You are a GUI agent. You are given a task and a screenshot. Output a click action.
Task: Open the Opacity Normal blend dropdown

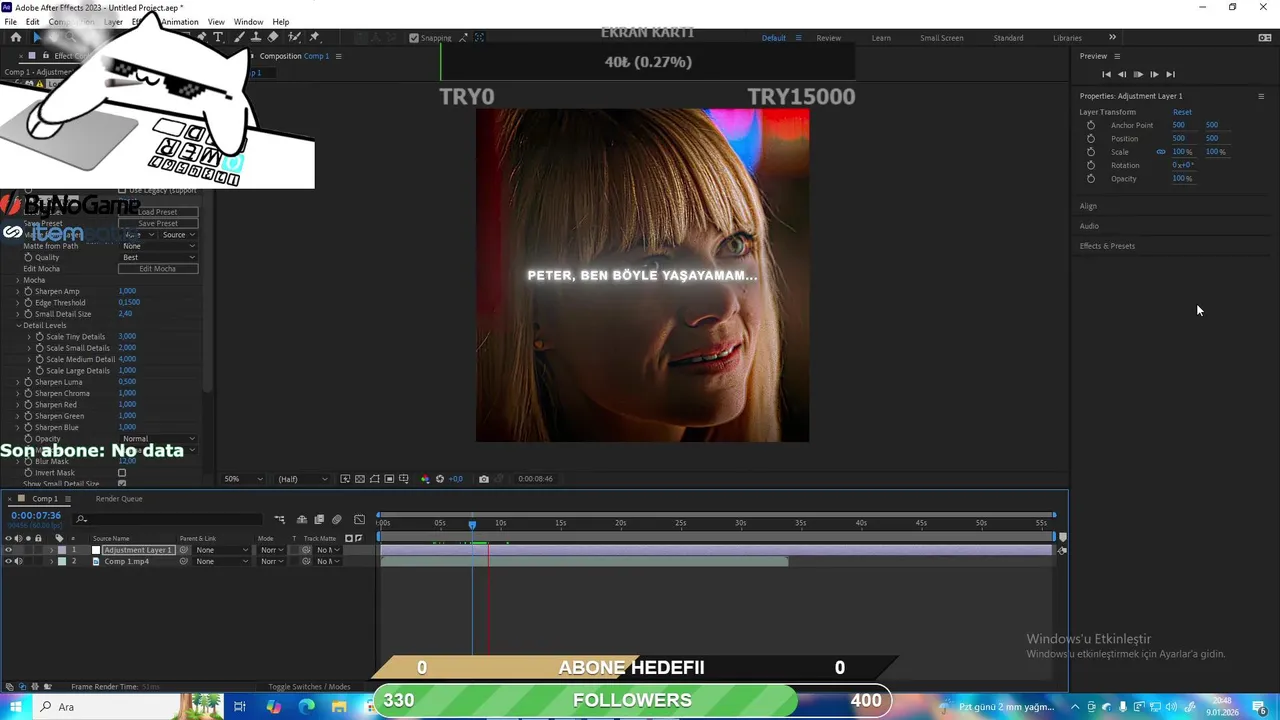point(158,439)
